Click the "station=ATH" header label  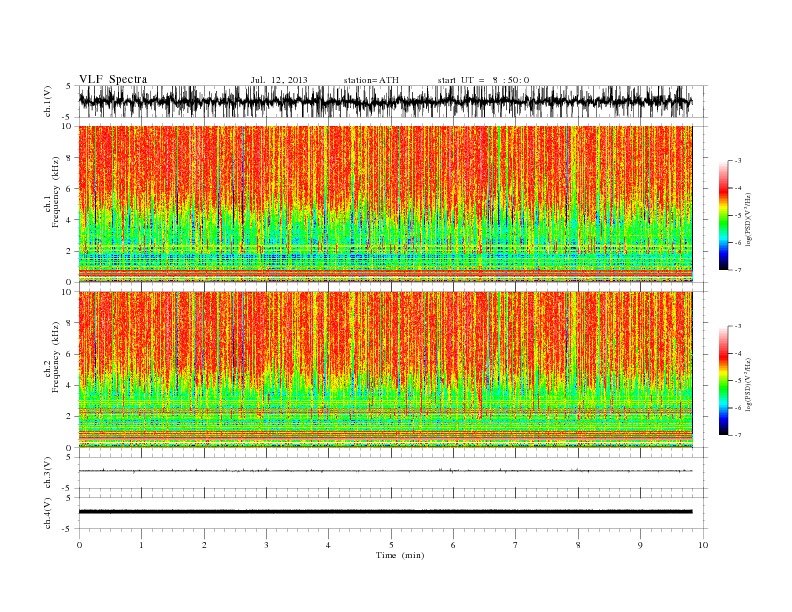pos(371,80)
